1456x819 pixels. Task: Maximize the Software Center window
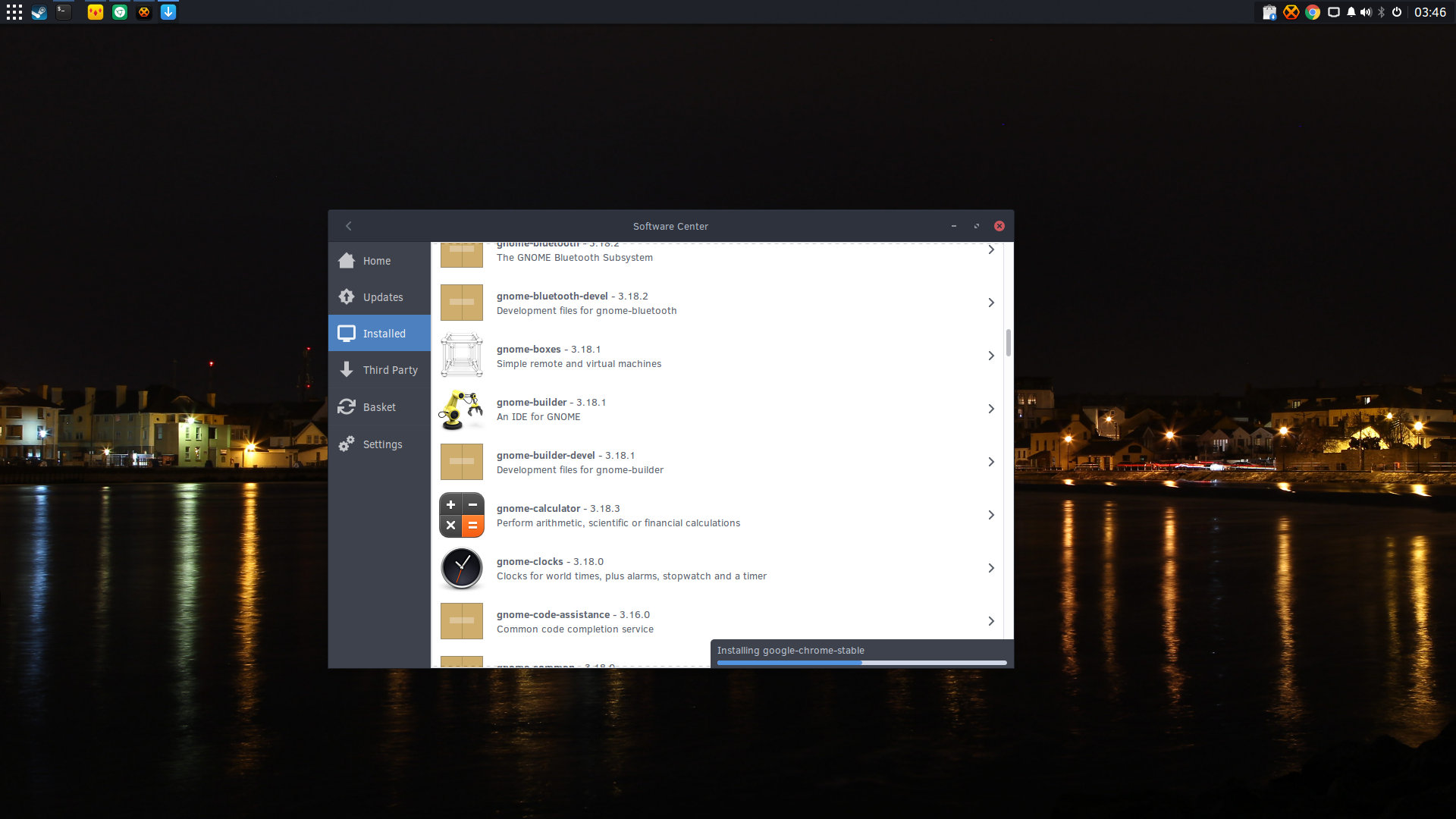point(977,226)
